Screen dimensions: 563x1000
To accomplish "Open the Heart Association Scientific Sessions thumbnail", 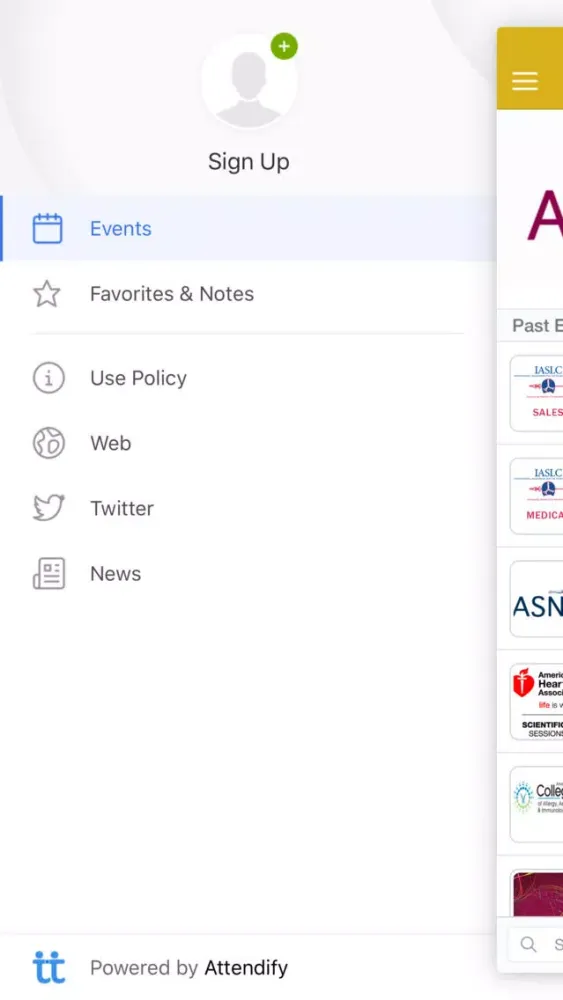I will point(536,702).
